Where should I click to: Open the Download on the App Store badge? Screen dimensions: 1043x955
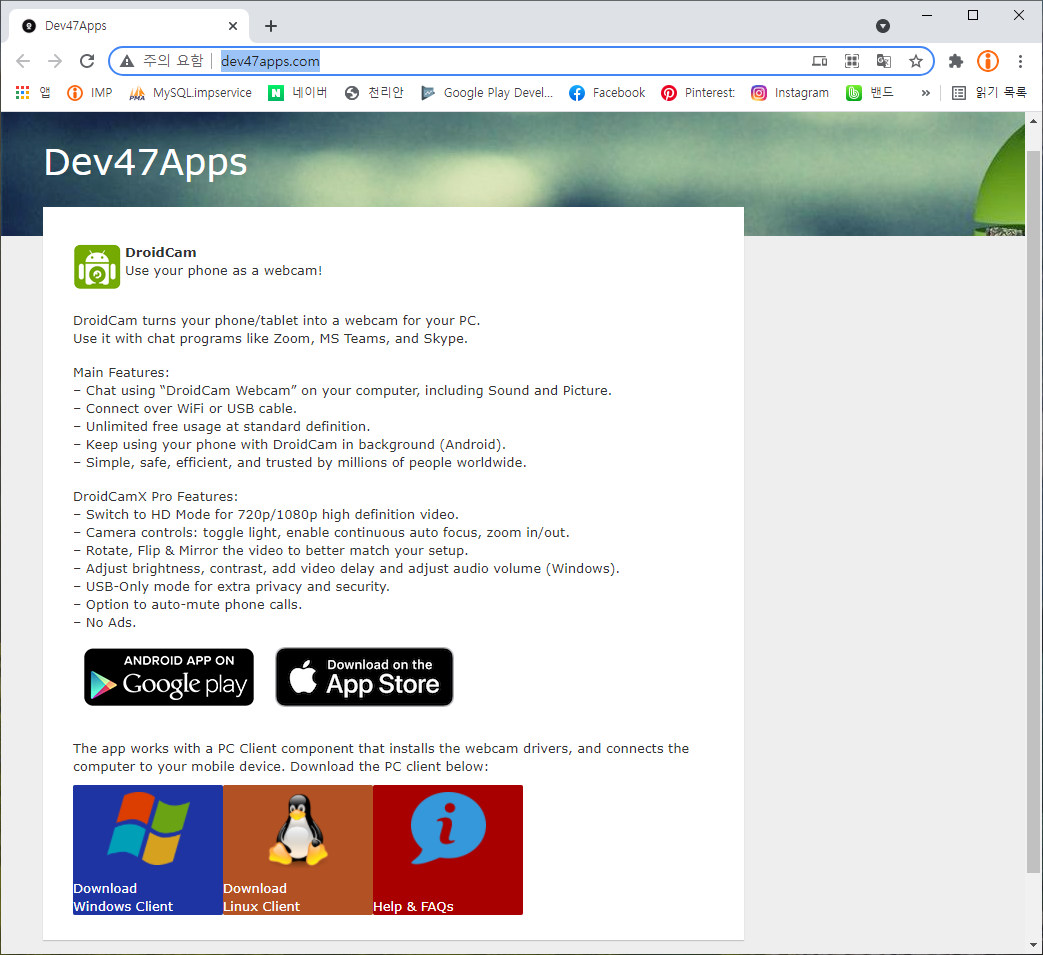(x=365, y=677)
